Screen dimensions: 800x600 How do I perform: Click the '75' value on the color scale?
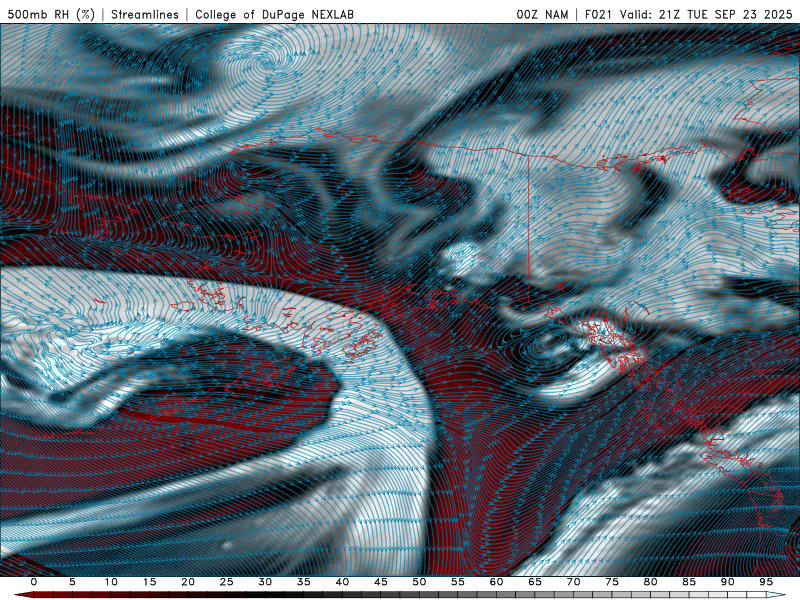tap(612, 582)
